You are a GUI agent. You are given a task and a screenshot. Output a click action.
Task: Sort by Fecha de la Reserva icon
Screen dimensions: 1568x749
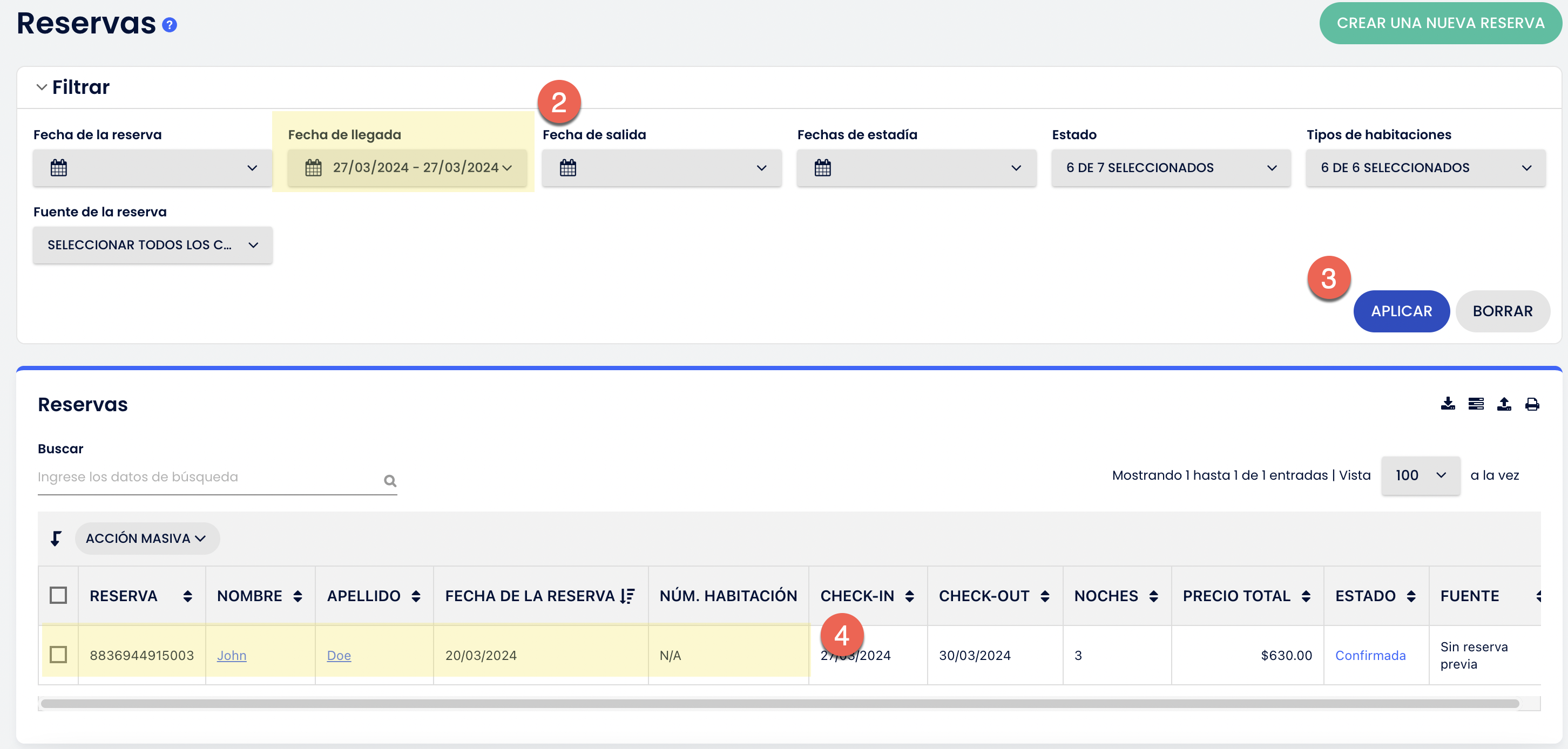[627, 596]
